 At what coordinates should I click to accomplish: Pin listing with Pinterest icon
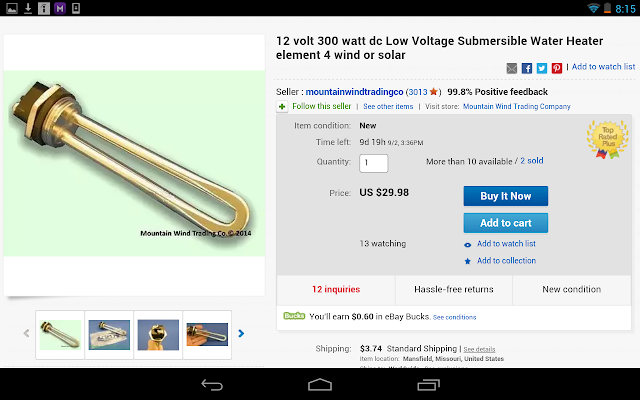click(x=557, y=68)
